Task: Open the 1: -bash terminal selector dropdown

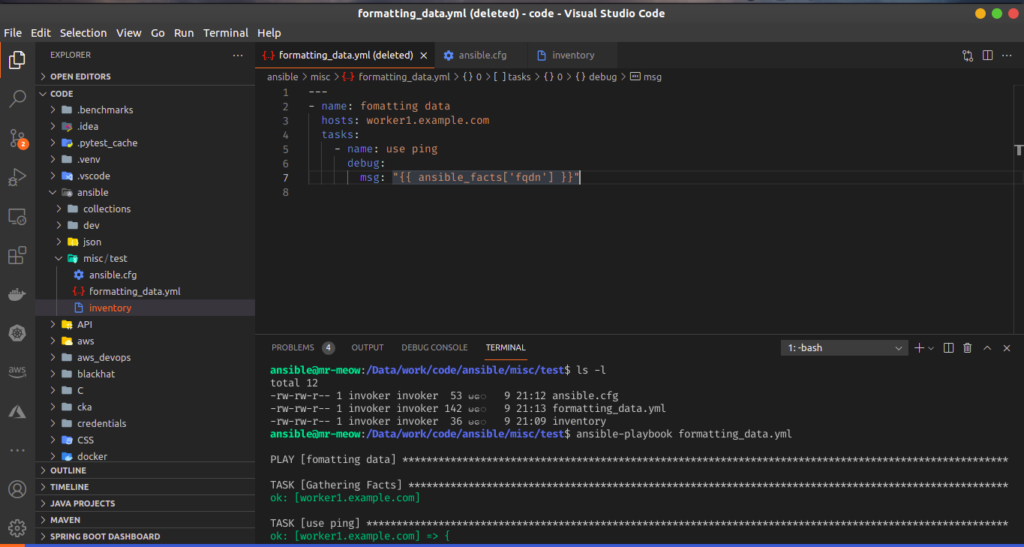Action: [844, 348]
